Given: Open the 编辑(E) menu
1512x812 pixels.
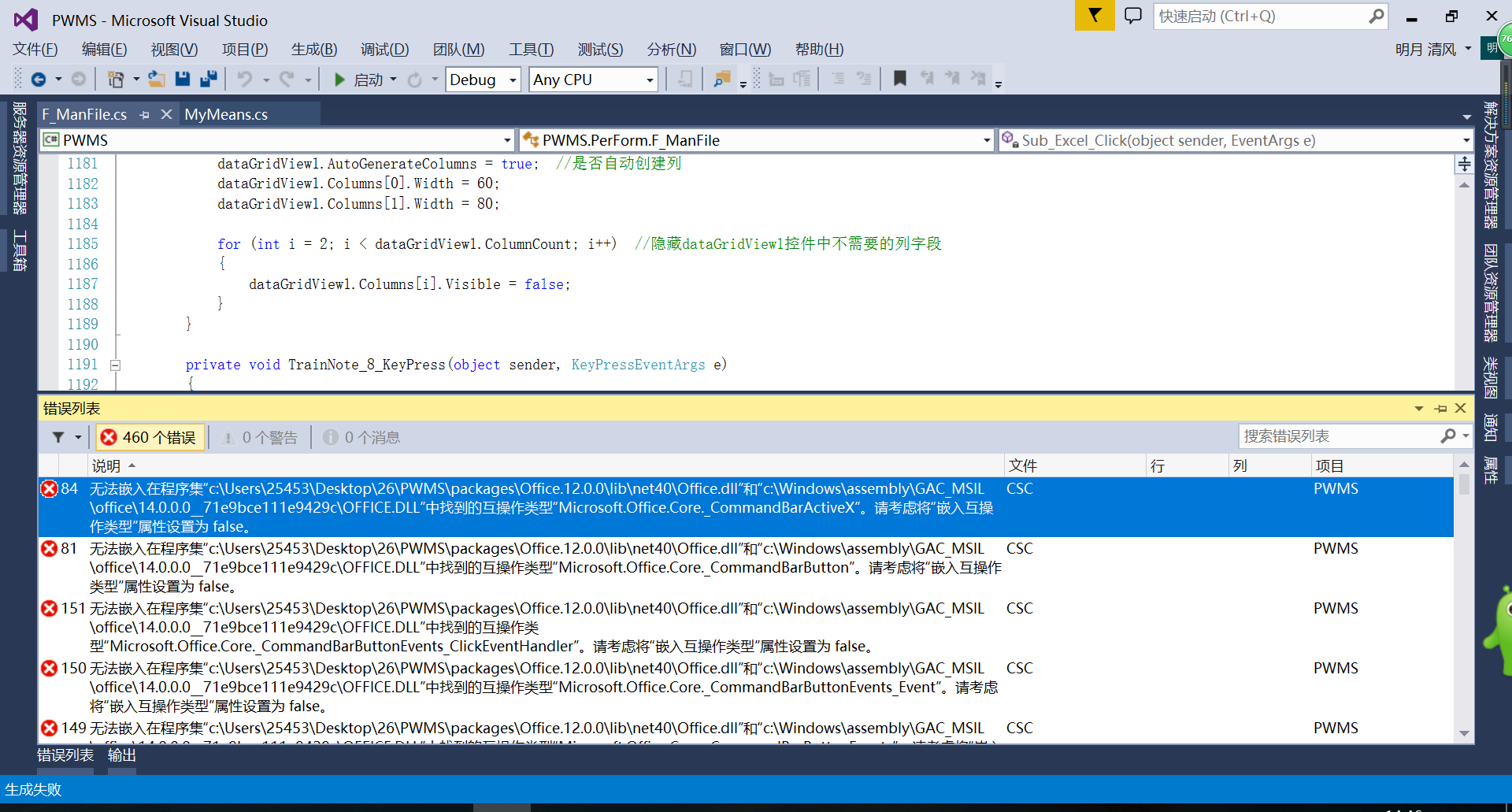Looking at the screenshot, I should pyautogui.click(x=104, y=50).
